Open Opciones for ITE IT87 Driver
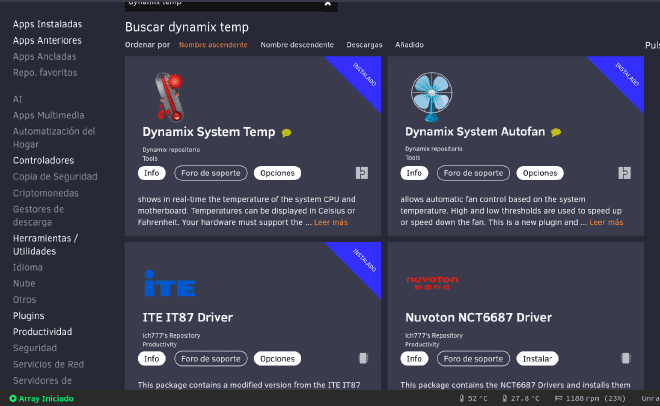Viewport: 660px width, 406px height. coord(277,358)
